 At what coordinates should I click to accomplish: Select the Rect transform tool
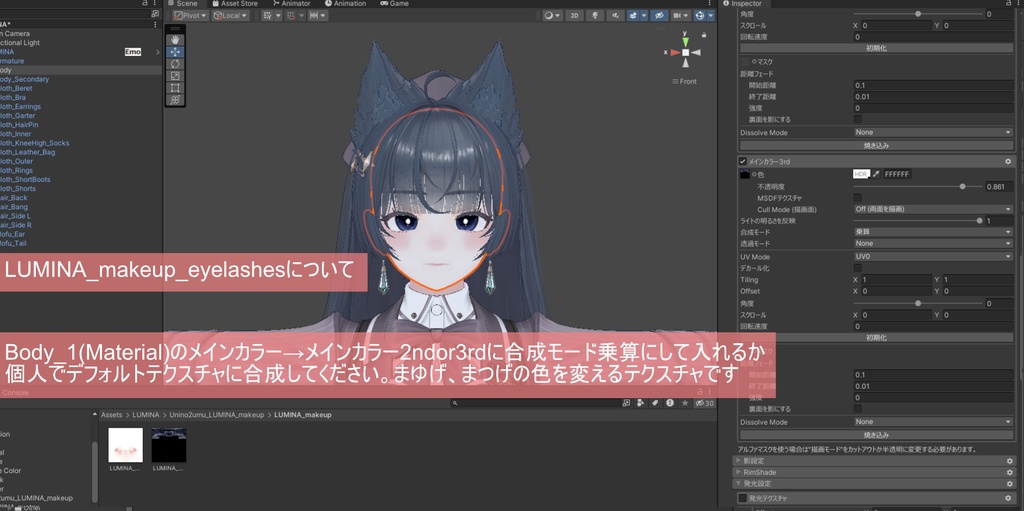pos(175,88)
